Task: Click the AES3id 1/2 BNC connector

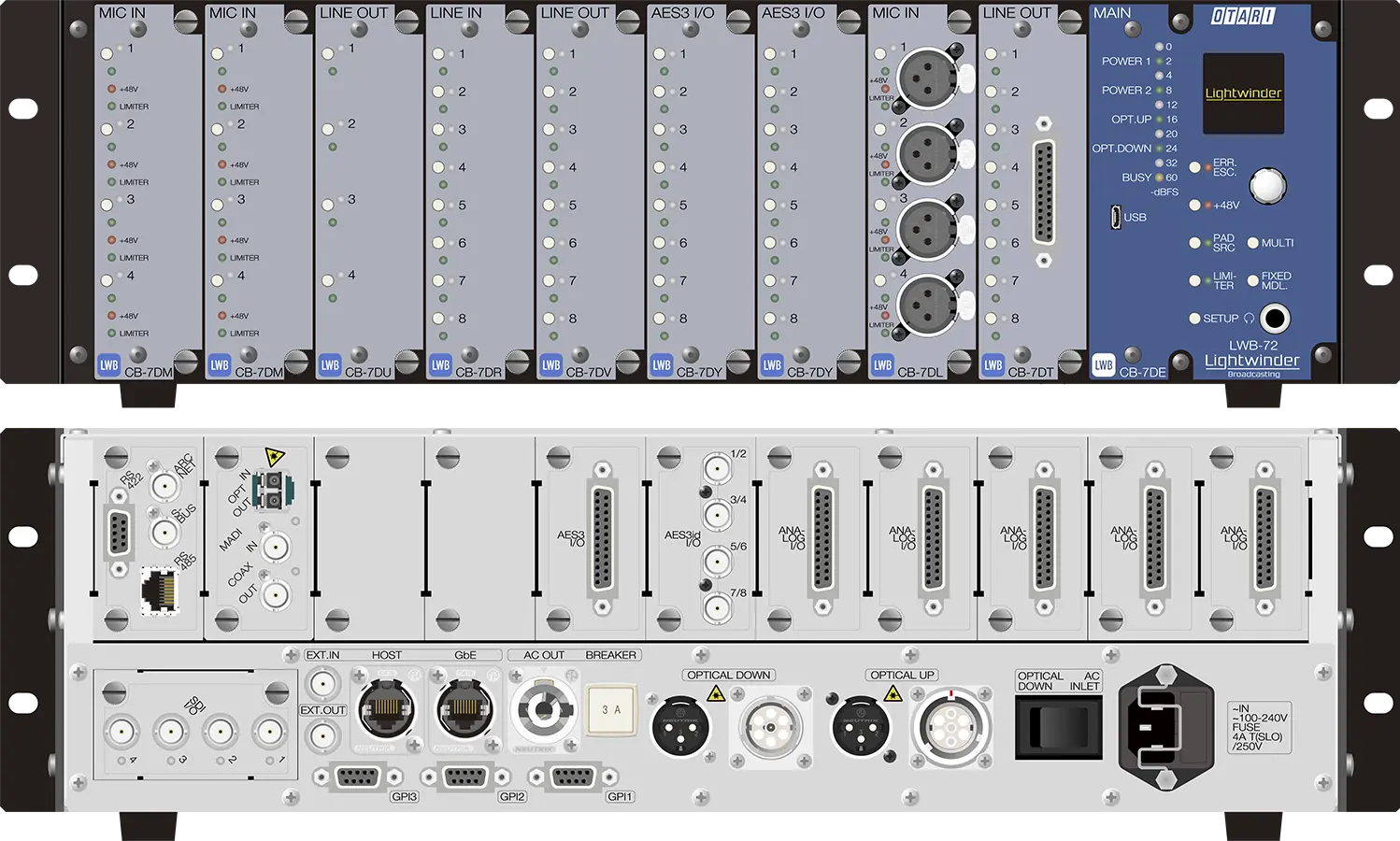Action: coord(718,468)
